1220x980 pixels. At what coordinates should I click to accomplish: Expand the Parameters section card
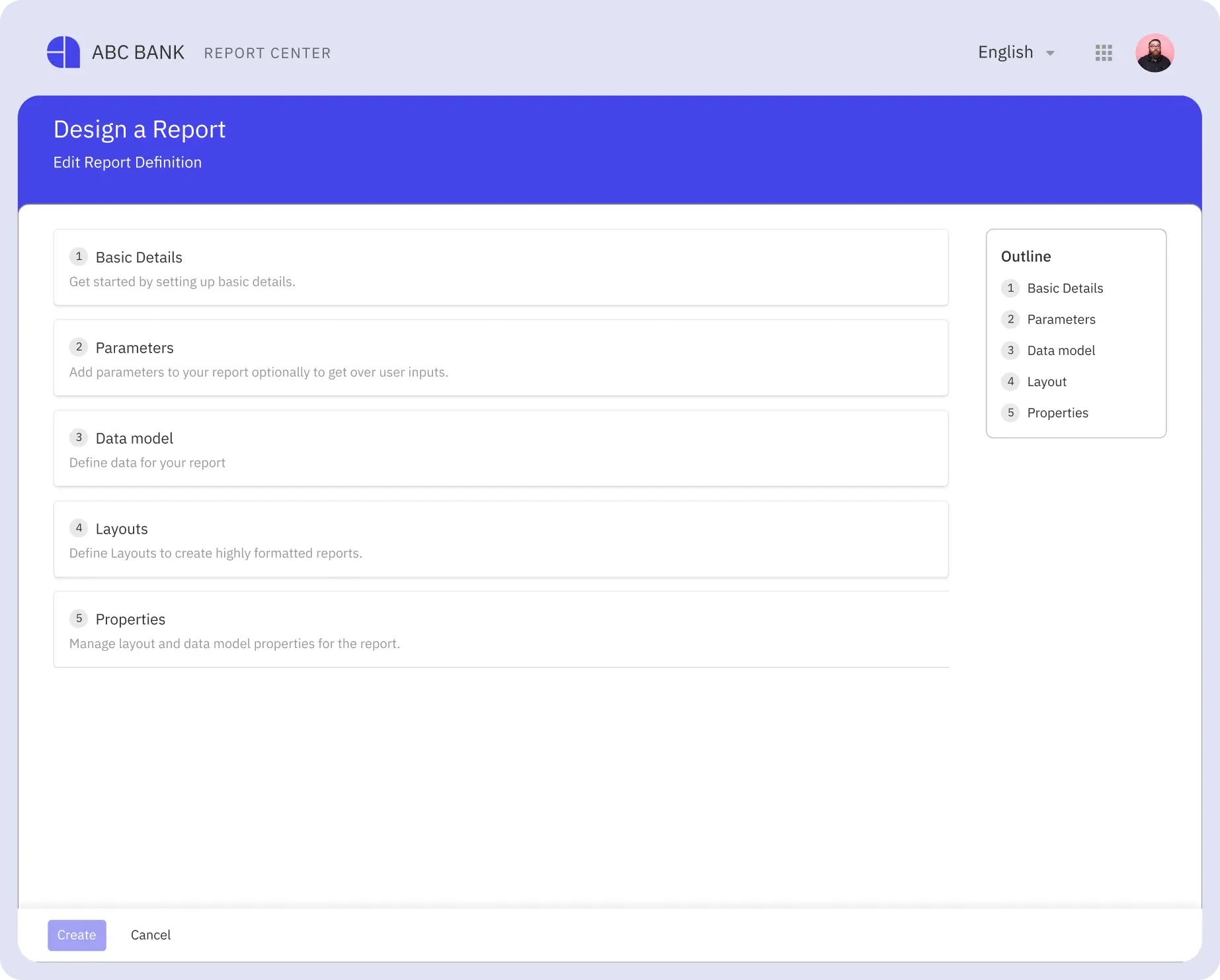501,358
